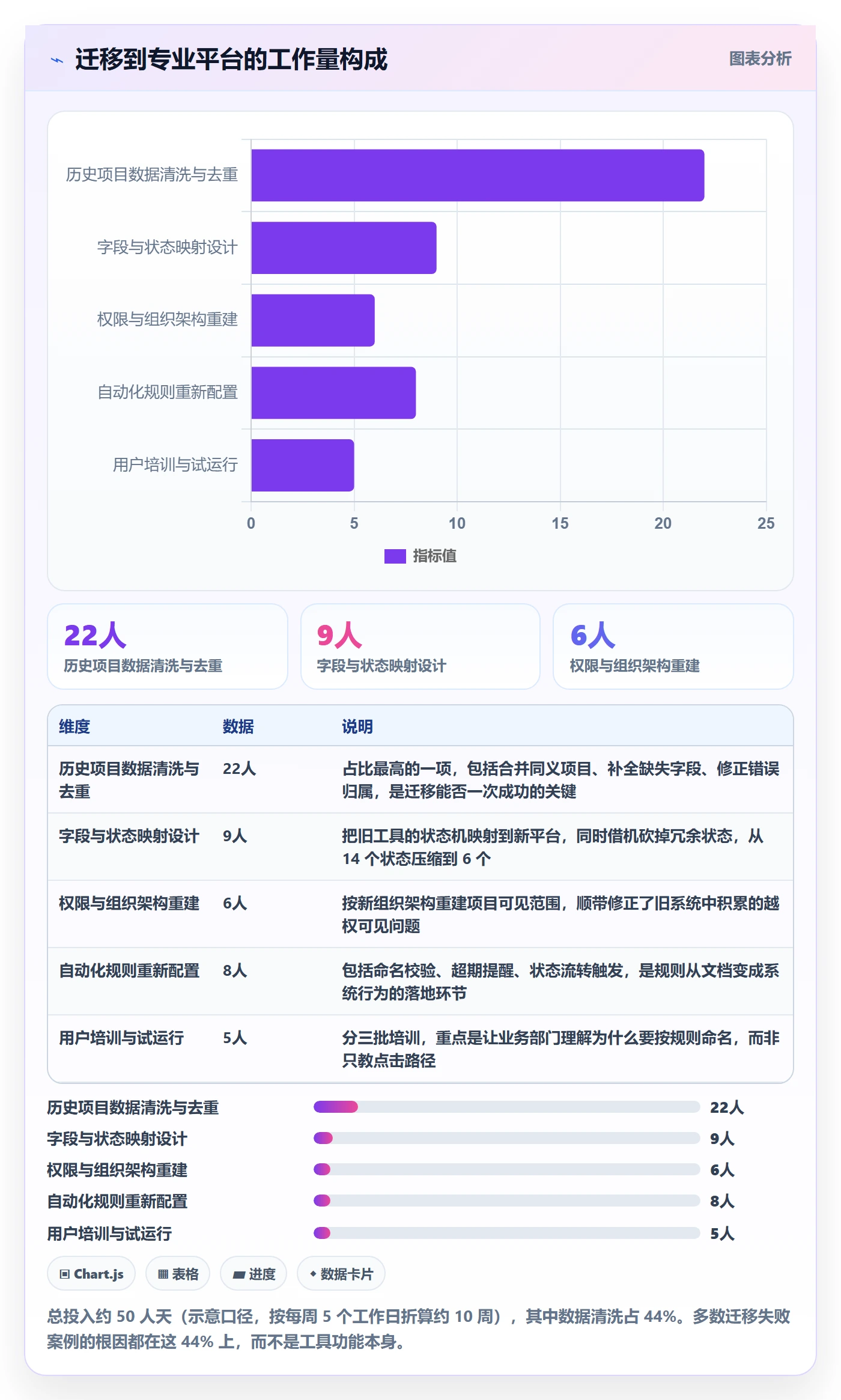Select the chart bar for 自动化规则重新配置
The width and height of the screenshot is (841, 1400).
coord(333,393)
